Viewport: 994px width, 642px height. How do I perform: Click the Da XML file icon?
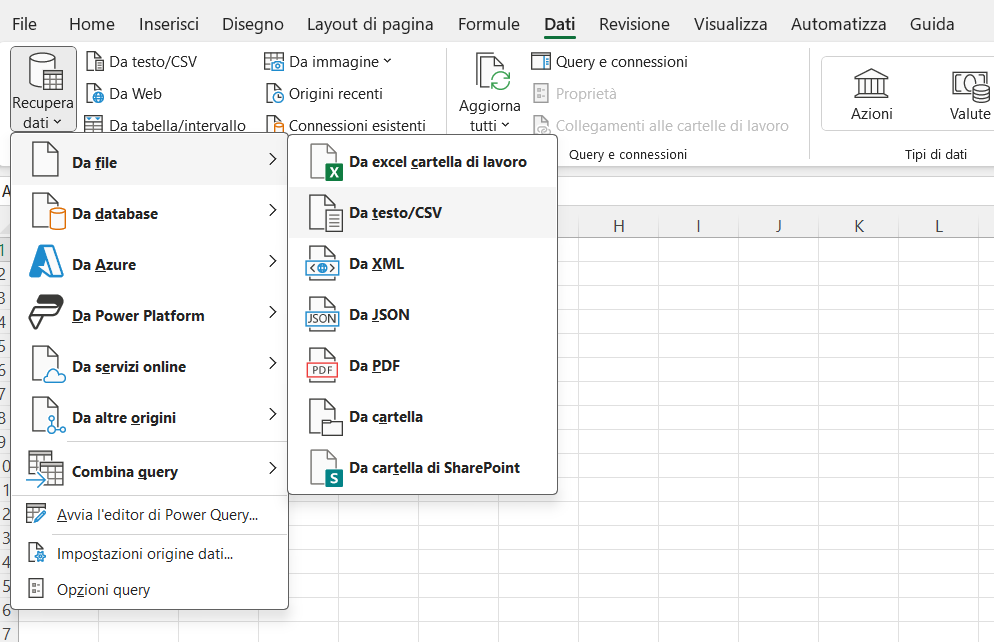(322, 265)
